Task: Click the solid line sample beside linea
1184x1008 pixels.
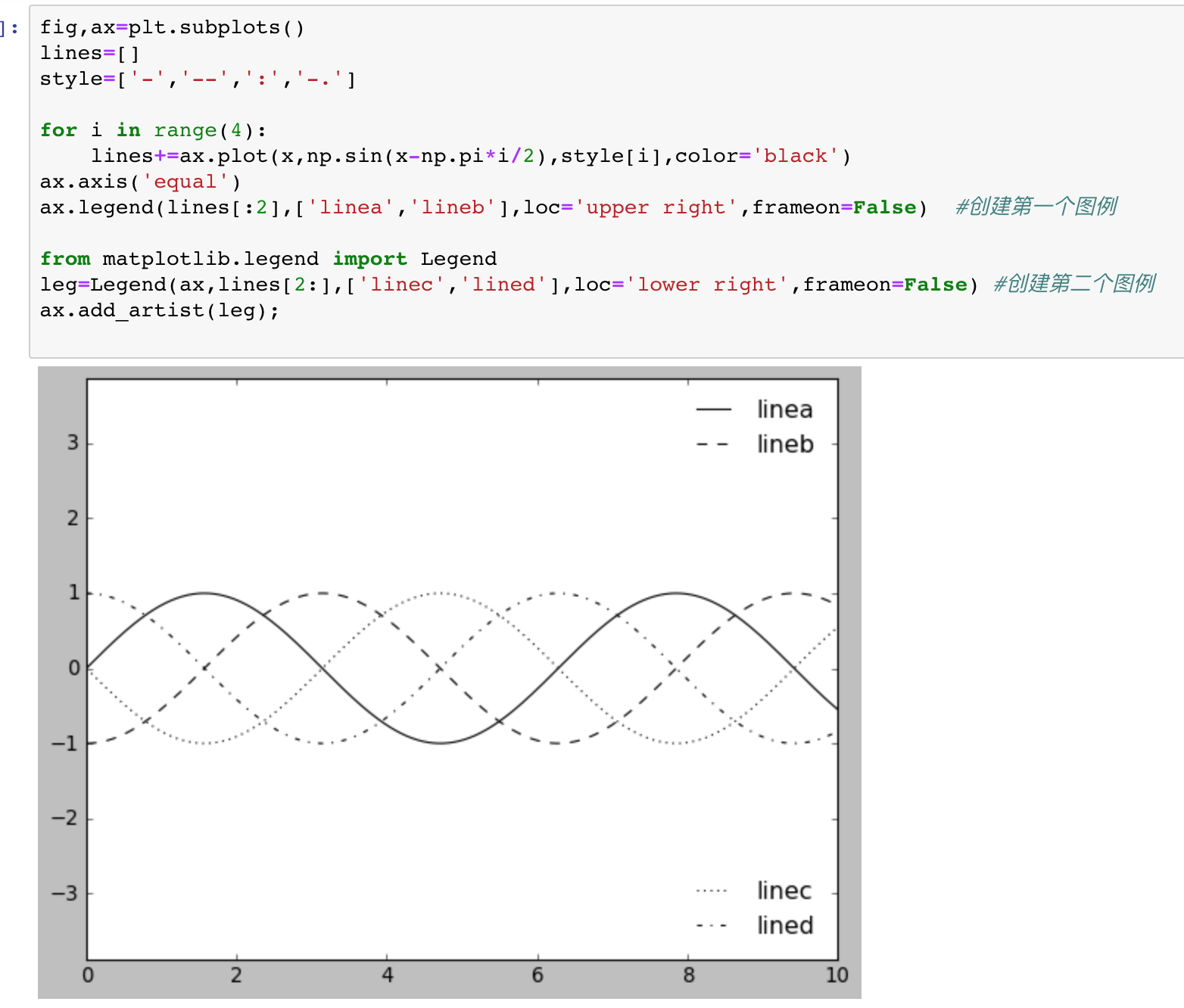Action: click(x=715, y=409)
